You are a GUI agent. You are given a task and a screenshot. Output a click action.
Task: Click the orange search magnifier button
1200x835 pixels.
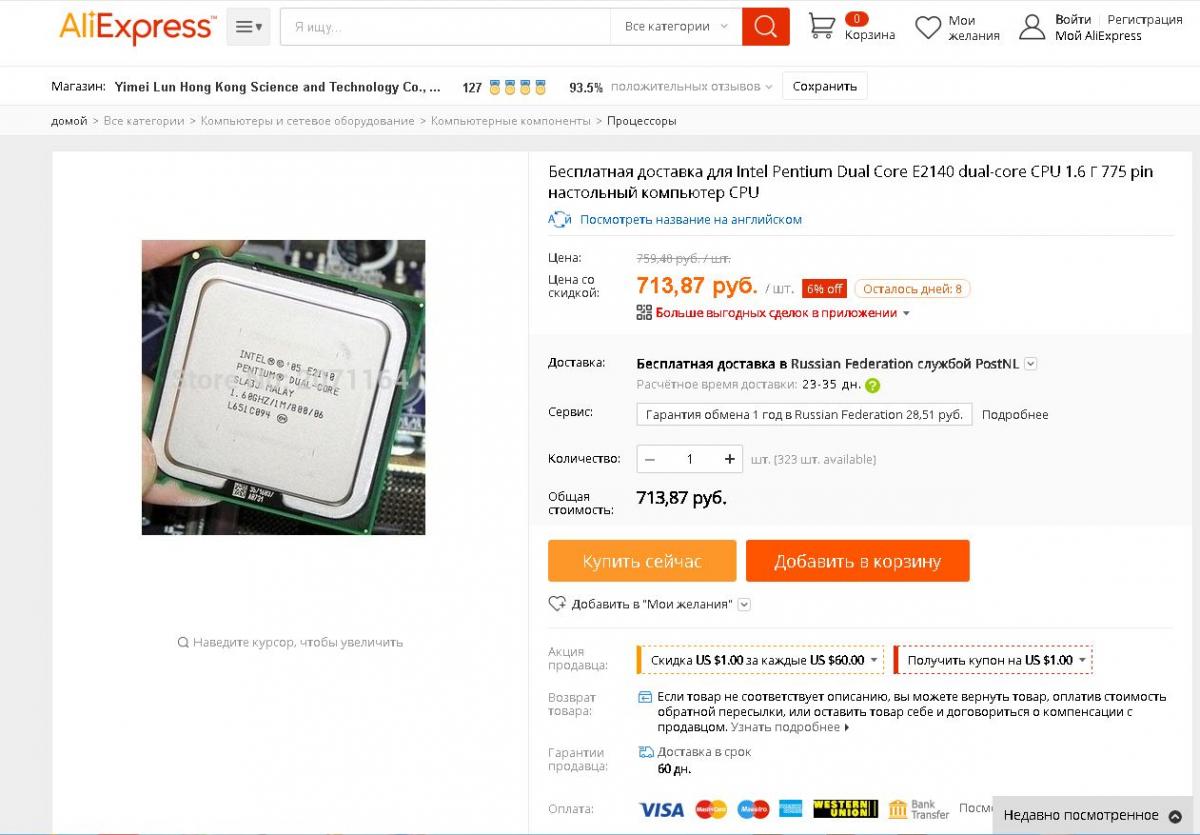click(x=765, y=27)
